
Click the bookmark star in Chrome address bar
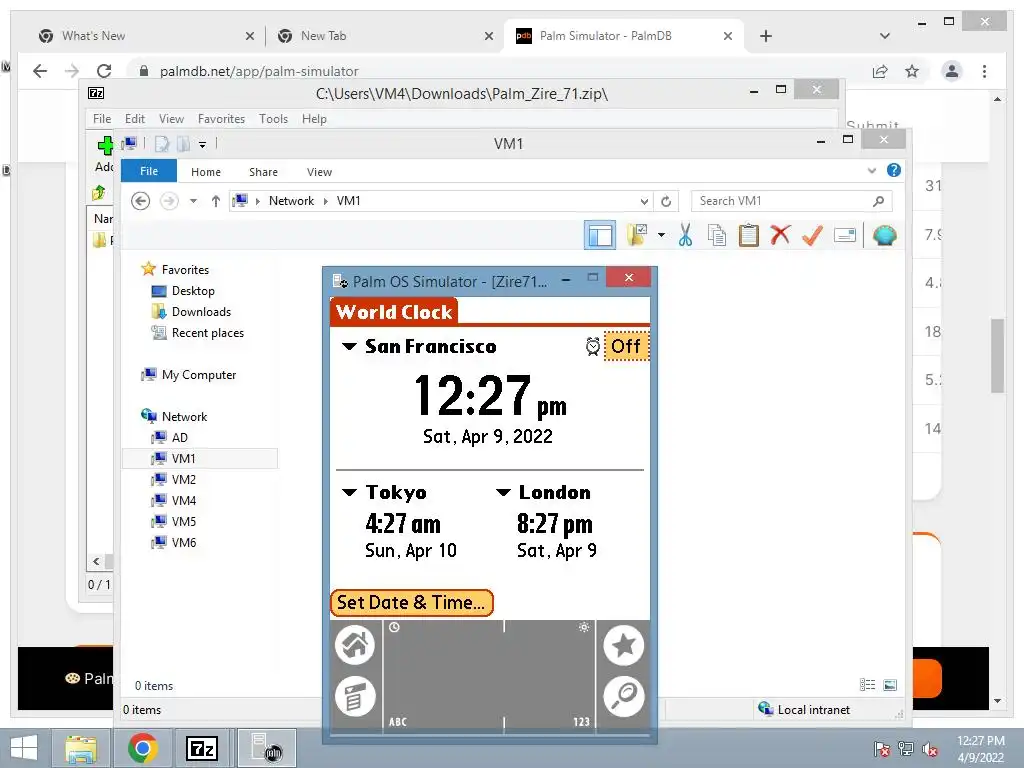912,71
